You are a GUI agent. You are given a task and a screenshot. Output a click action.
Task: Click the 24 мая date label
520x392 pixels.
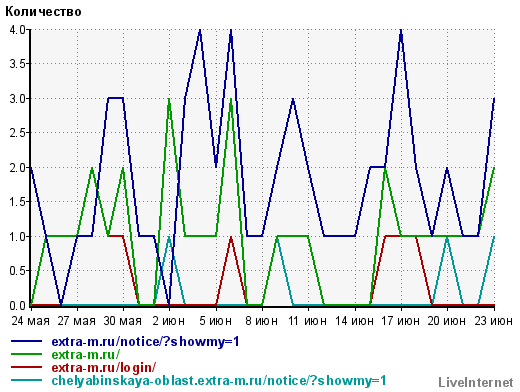pyautogui.click(x=31, y=321)
